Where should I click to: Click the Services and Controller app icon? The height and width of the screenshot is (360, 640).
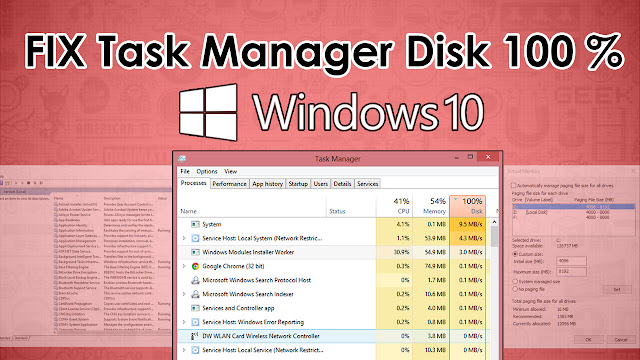(196, 308)
